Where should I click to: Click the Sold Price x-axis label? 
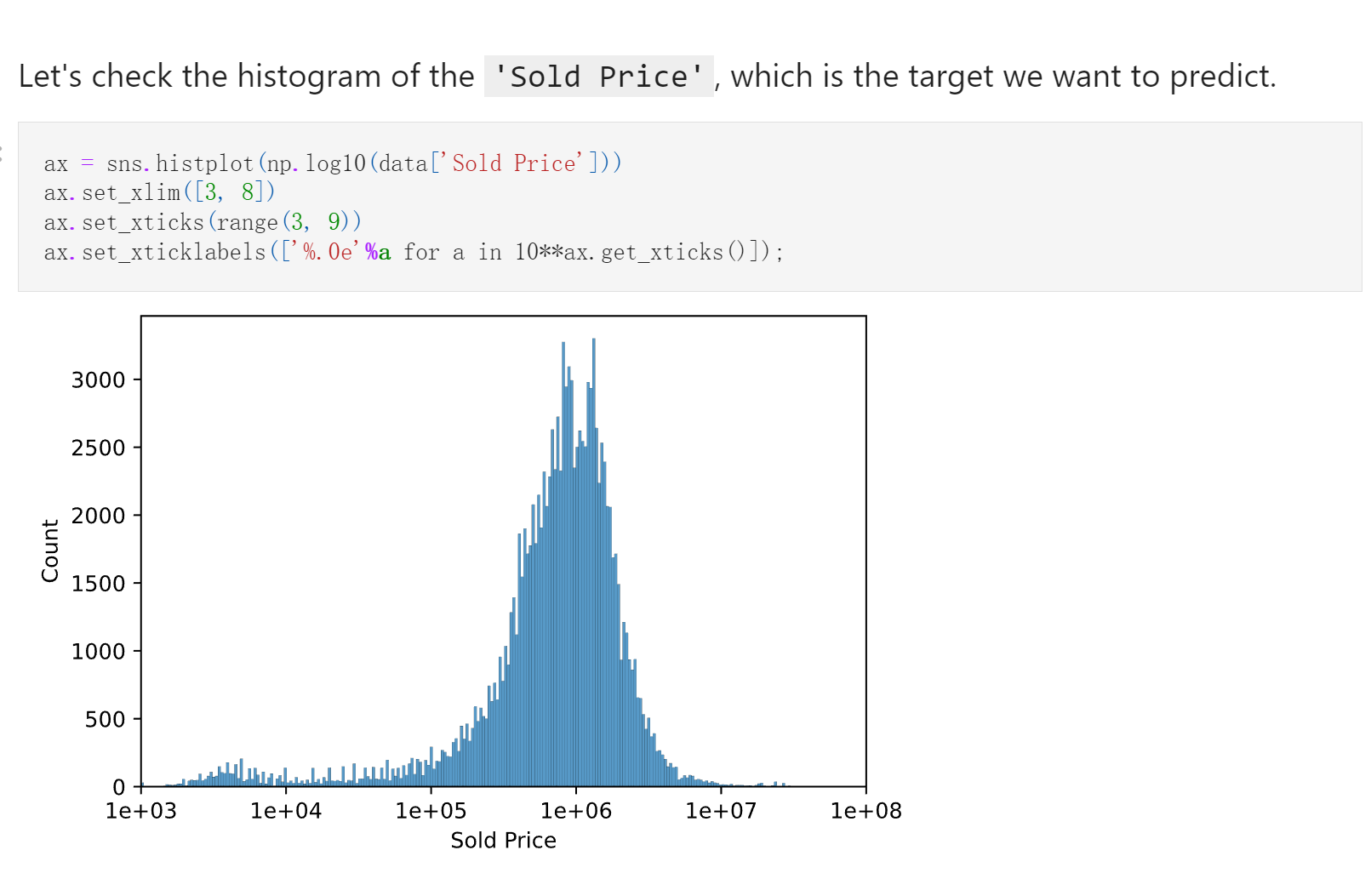coord(503,841)
